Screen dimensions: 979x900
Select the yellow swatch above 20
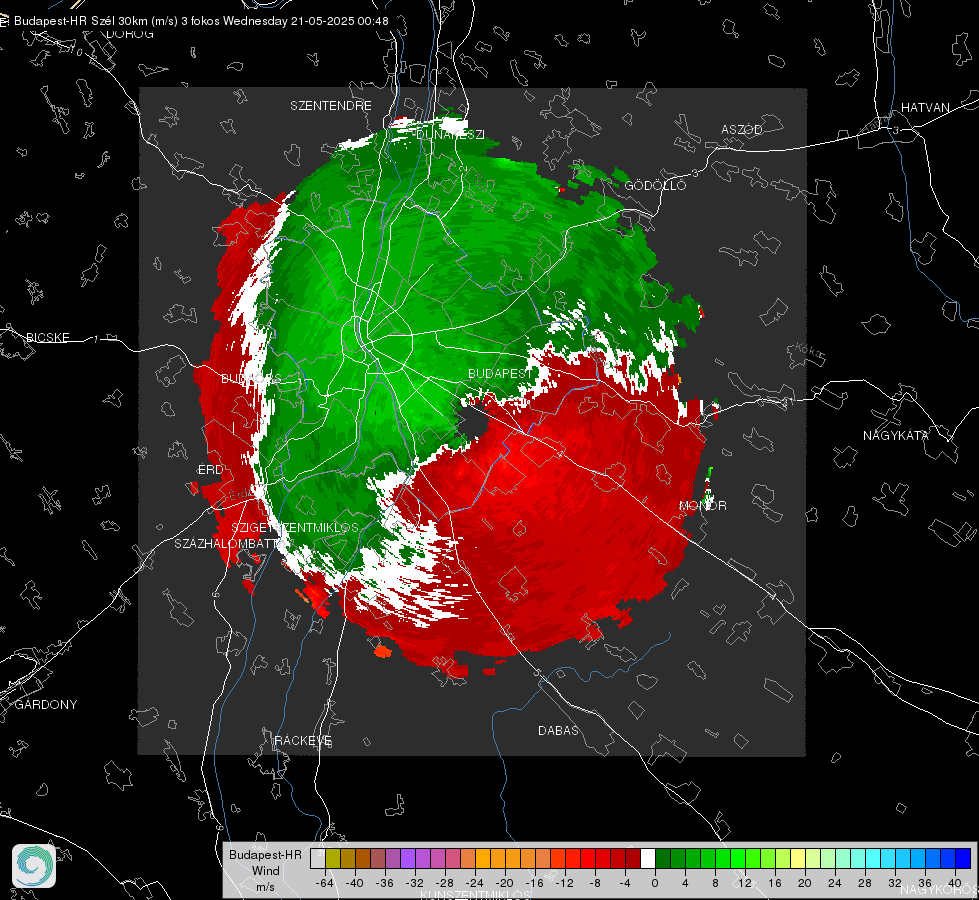pyautogui.click(x=798, y=859)
